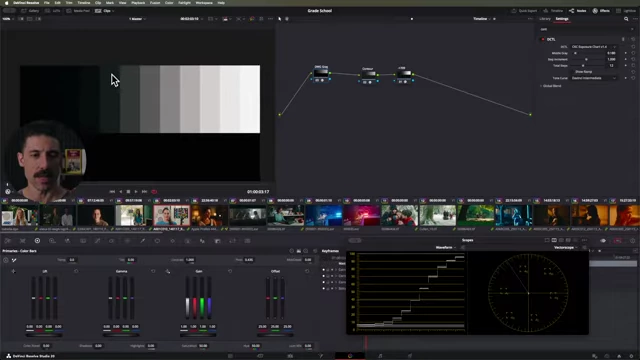Jump to last frame in viewer transport
Viewport: 640px width, 360px height.
(144, 191)
